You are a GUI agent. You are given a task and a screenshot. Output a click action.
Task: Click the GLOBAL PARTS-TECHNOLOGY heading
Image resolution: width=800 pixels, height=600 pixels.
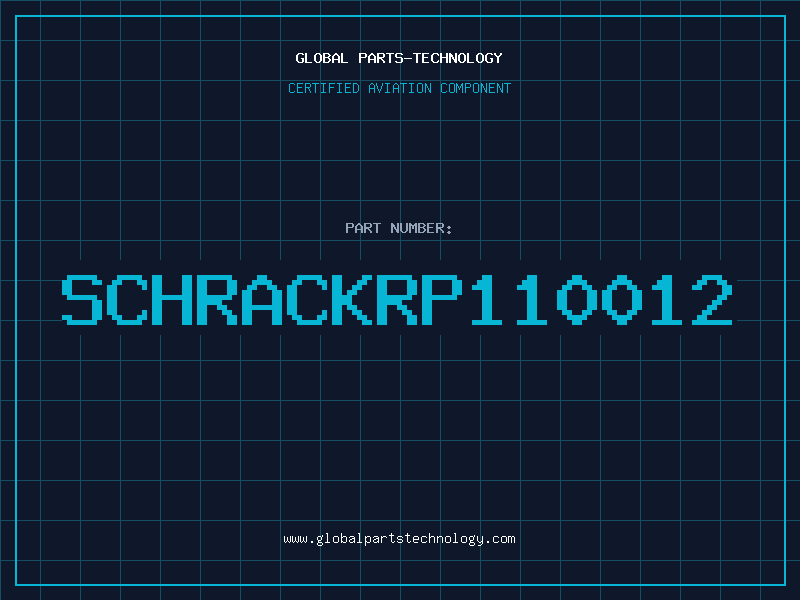click(399, 58)
